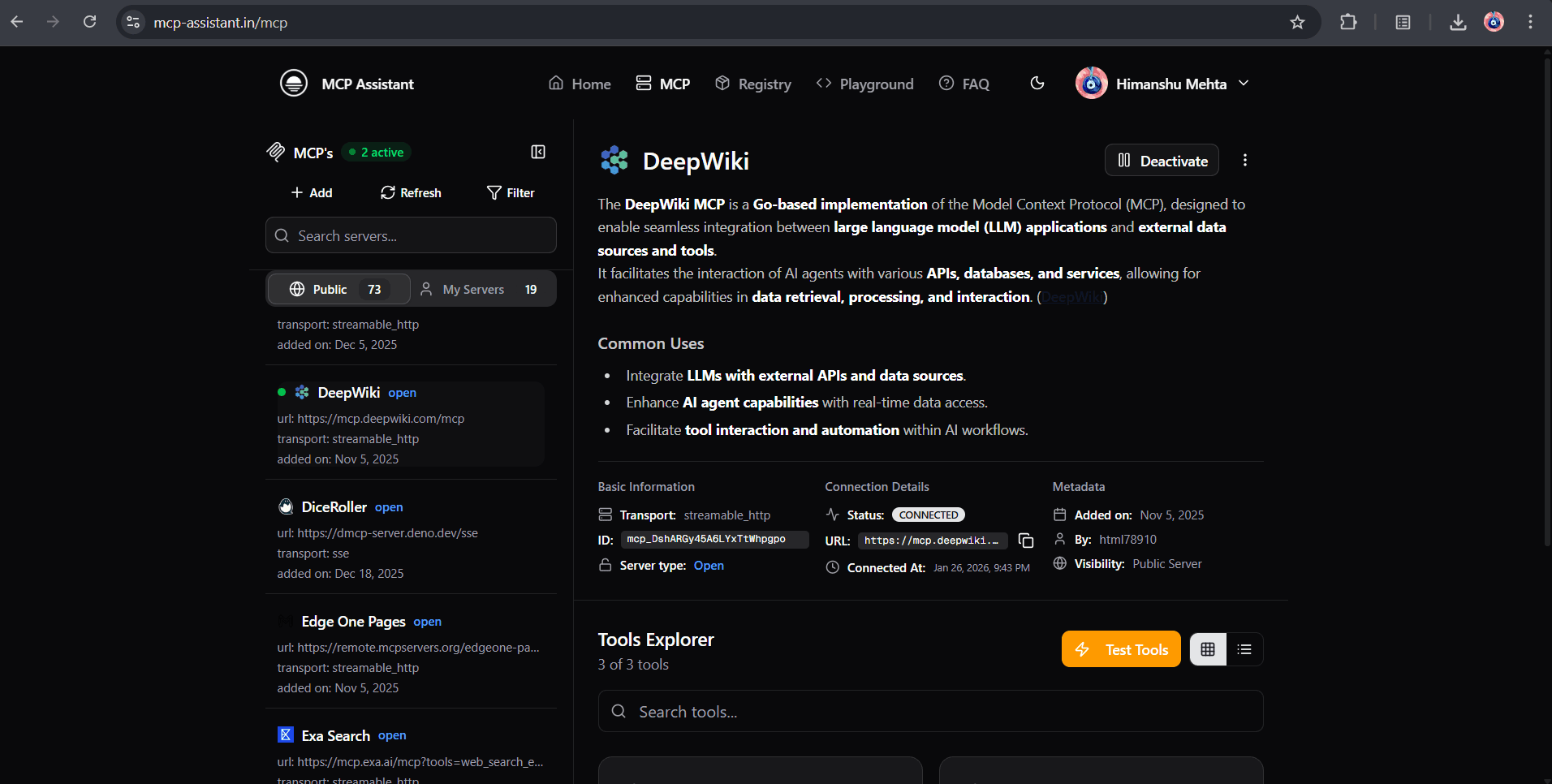Refresh the MCP server list
This screenshot has height=784, width=1552.
coord(411,192)
